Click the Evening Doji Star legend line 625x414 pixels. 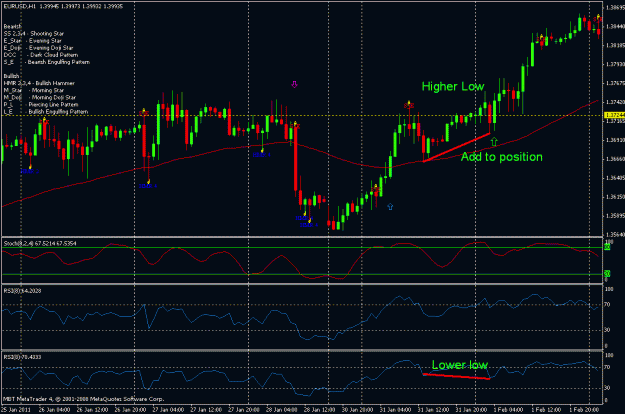(x=38, y=48)
